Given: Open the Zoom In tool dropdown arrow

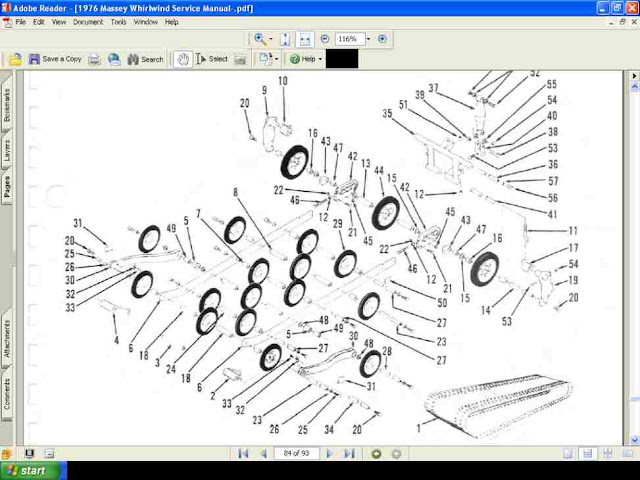Looking at the screenshot, I should tap(272, 39).
